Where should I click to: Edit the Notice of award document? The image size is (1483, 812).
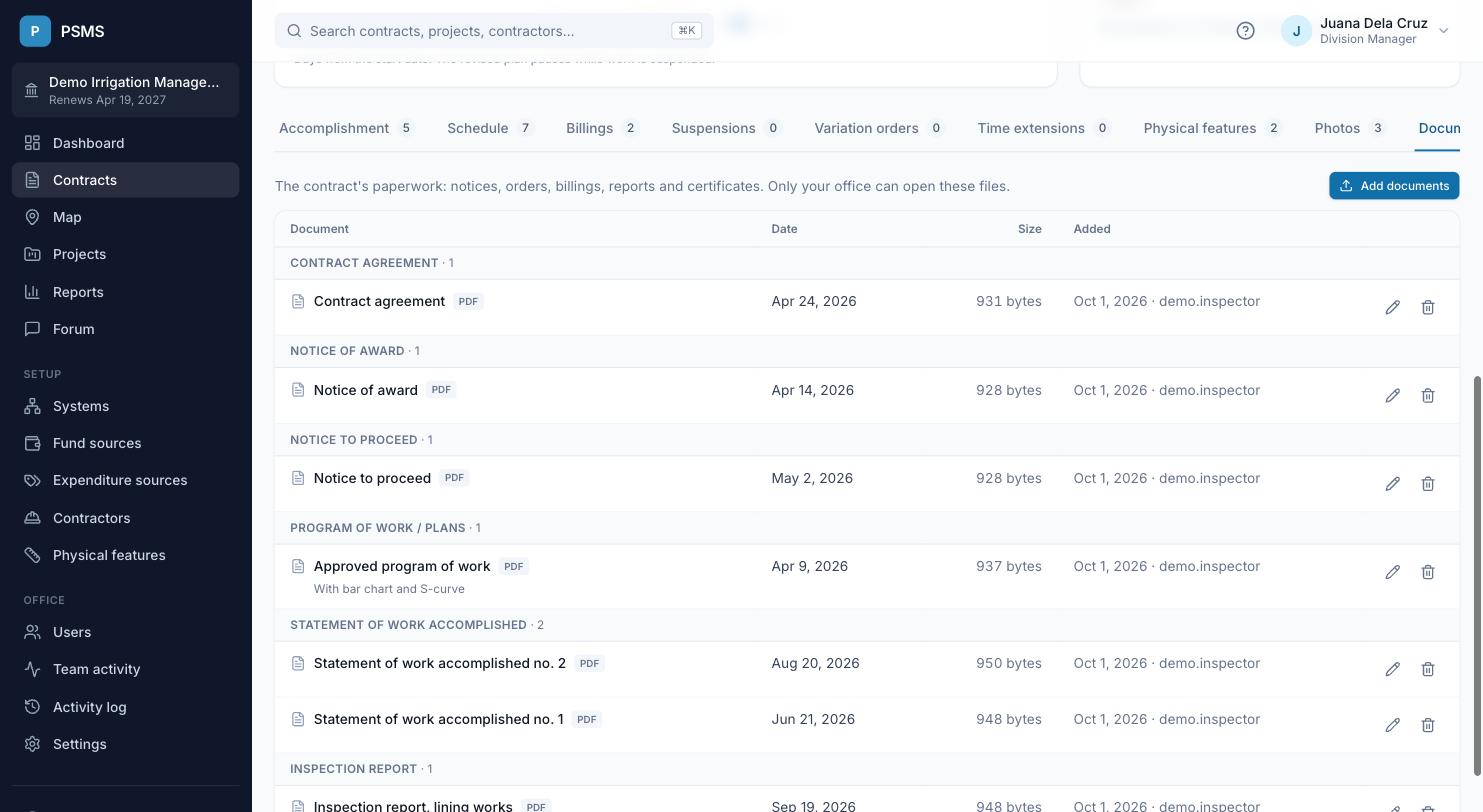[1392, 395]
